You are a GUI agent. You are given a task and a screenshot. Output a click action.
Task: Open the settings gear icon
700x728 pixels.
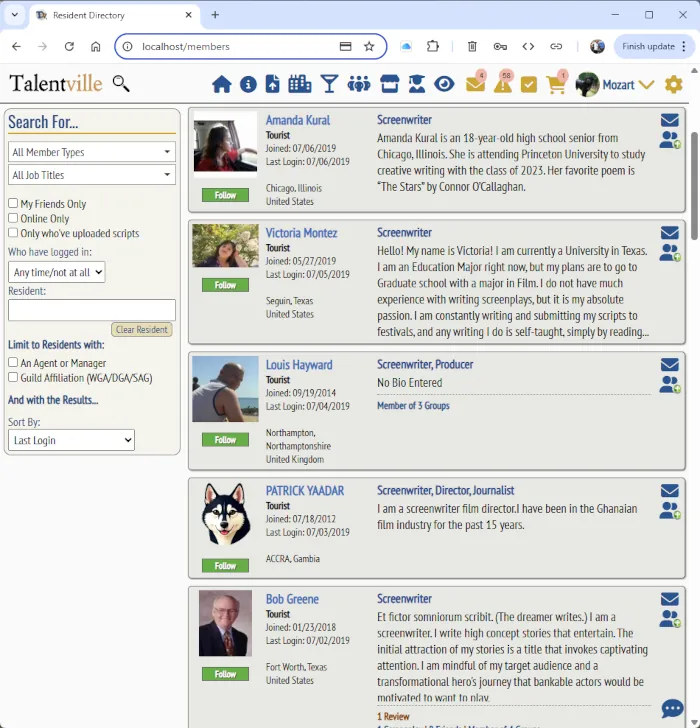click(x=674, y=85)
